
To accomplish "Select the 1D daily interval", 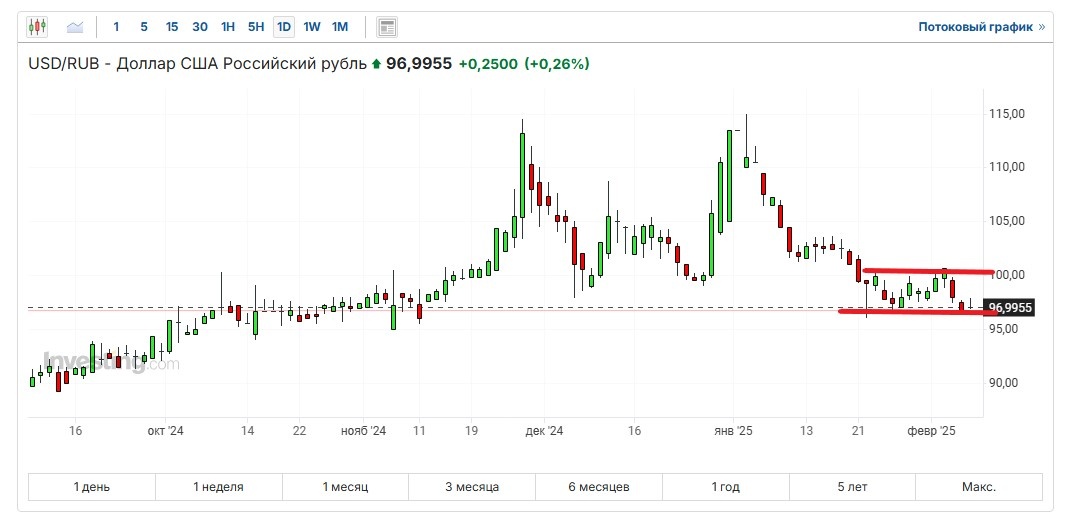I will point(284,27).
